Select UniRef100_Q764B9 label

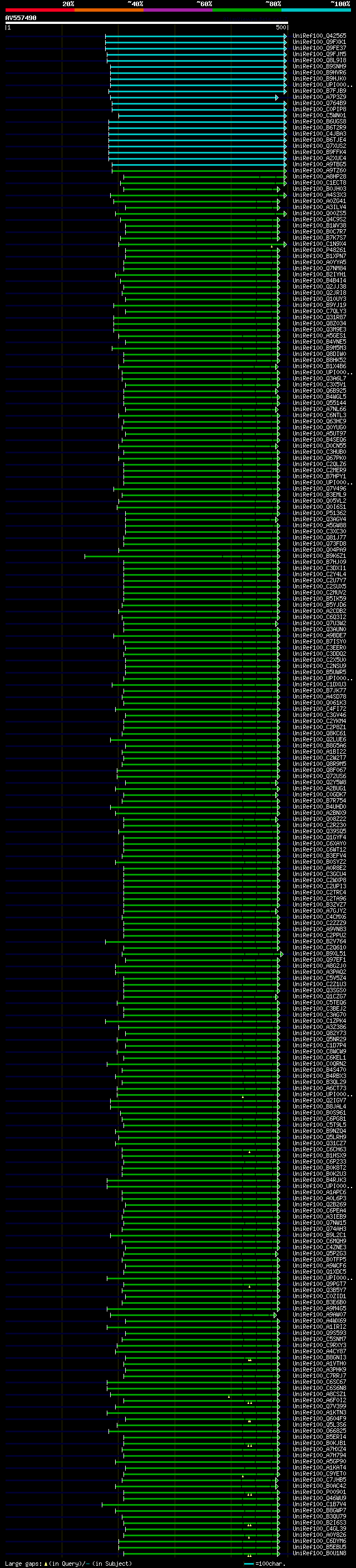(x=319, y=103)
